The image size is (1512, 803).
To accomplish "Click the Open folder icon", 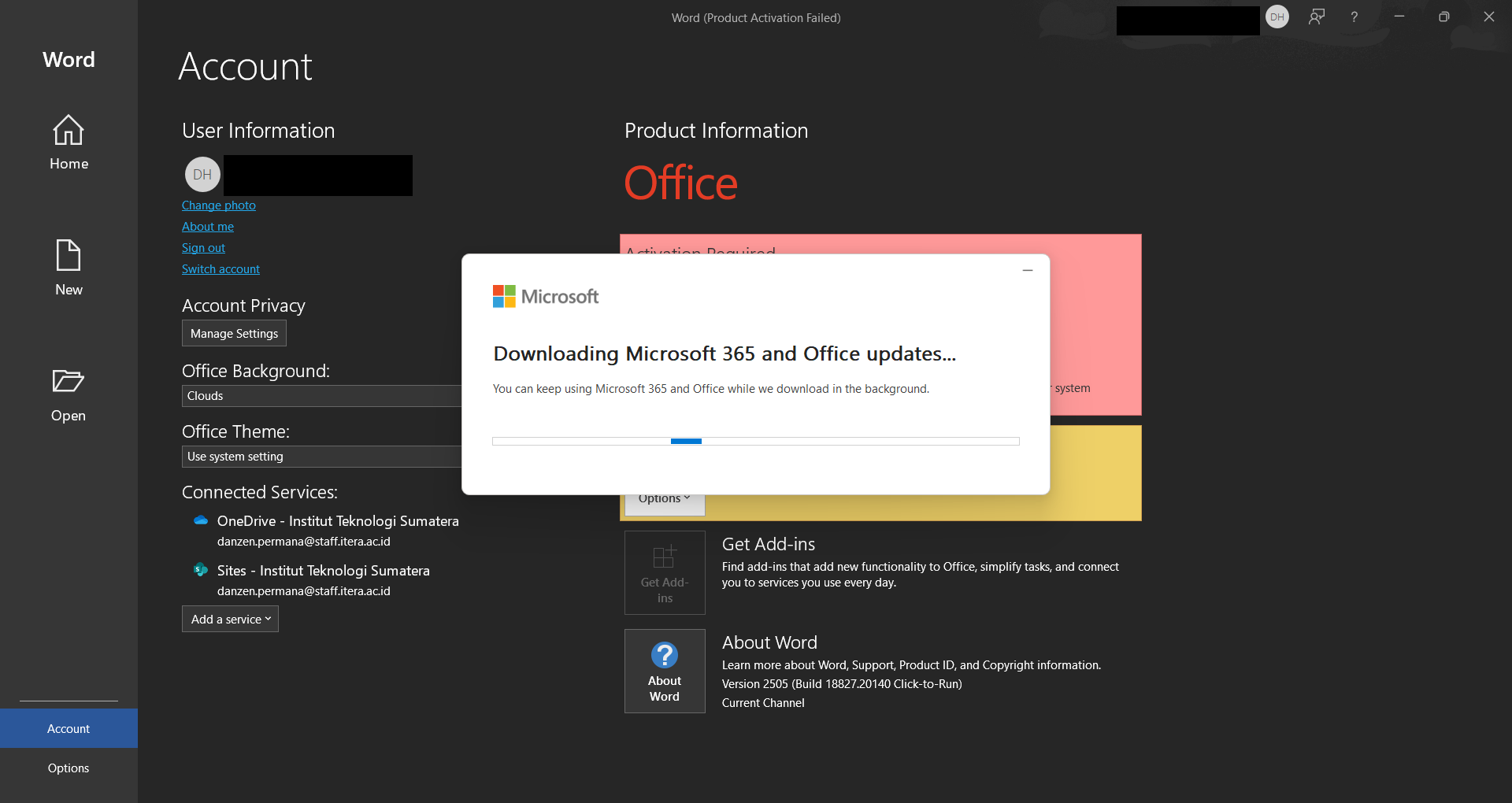I will coord(69,382).
